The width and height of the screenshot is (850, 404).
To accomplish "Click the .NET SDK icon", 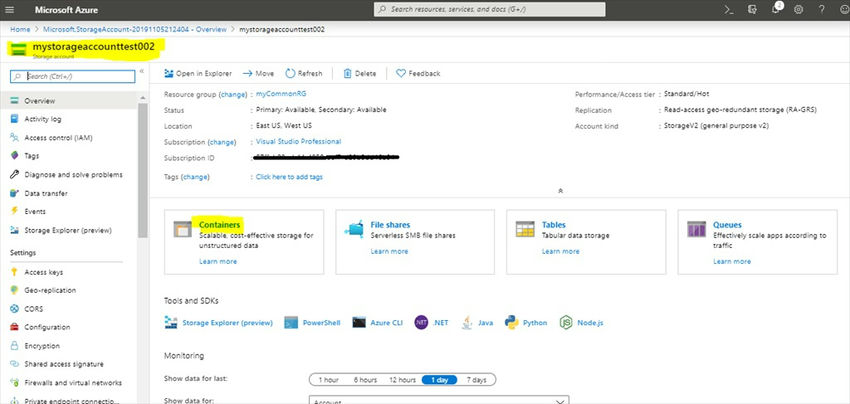I will coord(421,323).
